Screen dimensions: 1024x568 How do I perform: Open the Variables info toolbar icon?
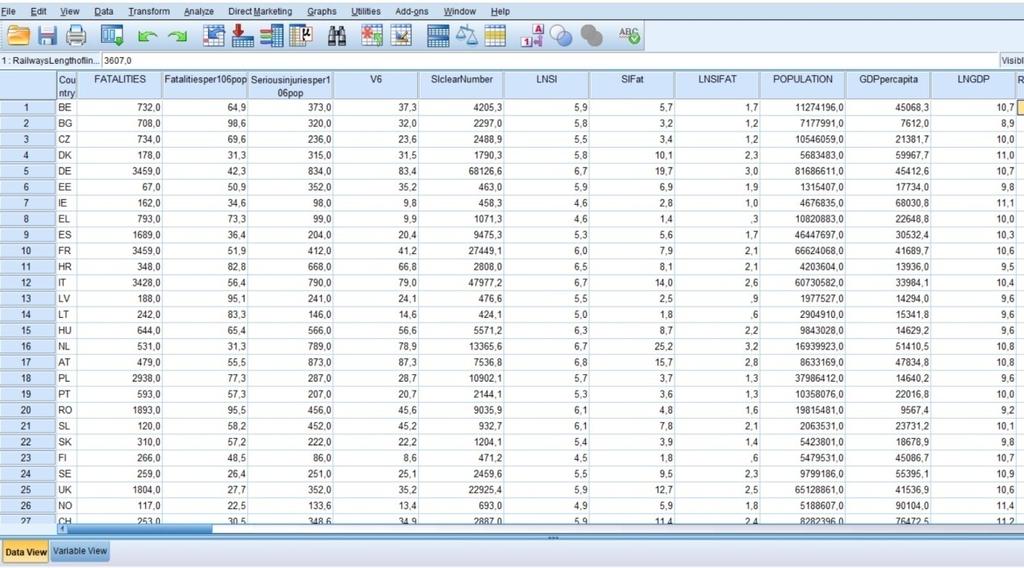[272, 36]
